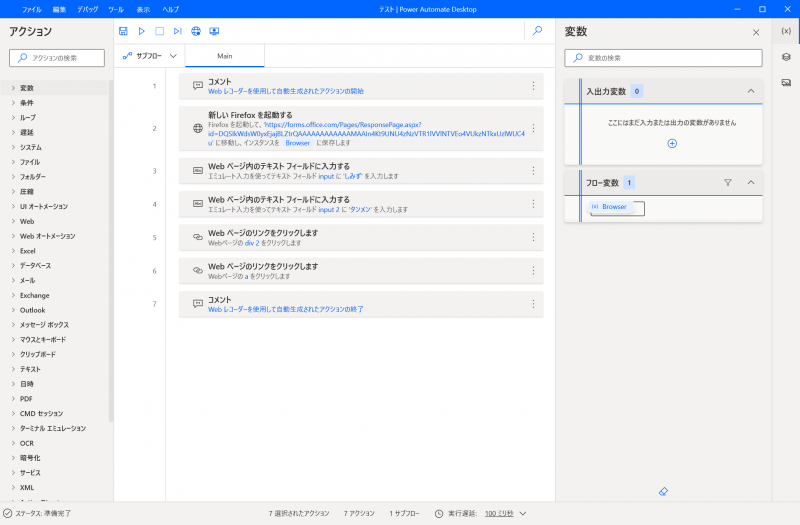The width and height of the screenshot is (800, 525).
Task: Click the input 2 element link
Action: pos(329,209)
